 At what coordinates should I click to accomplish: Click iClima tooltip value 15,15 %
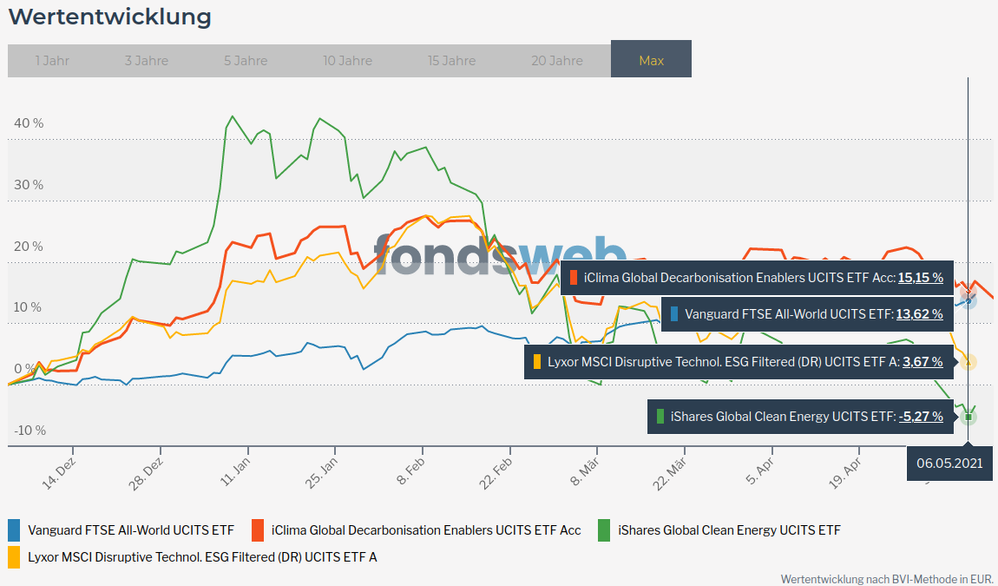[x=920, y=277]
